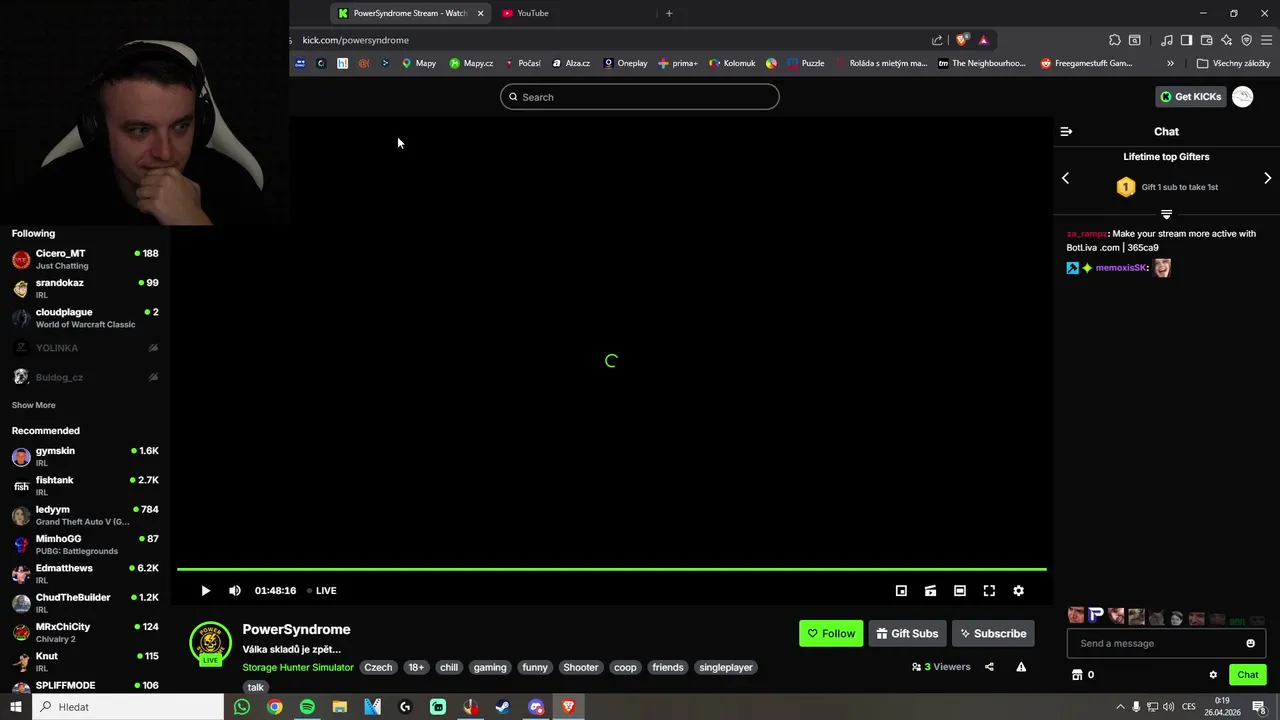Toggle theater mode on player

[960, 591]
